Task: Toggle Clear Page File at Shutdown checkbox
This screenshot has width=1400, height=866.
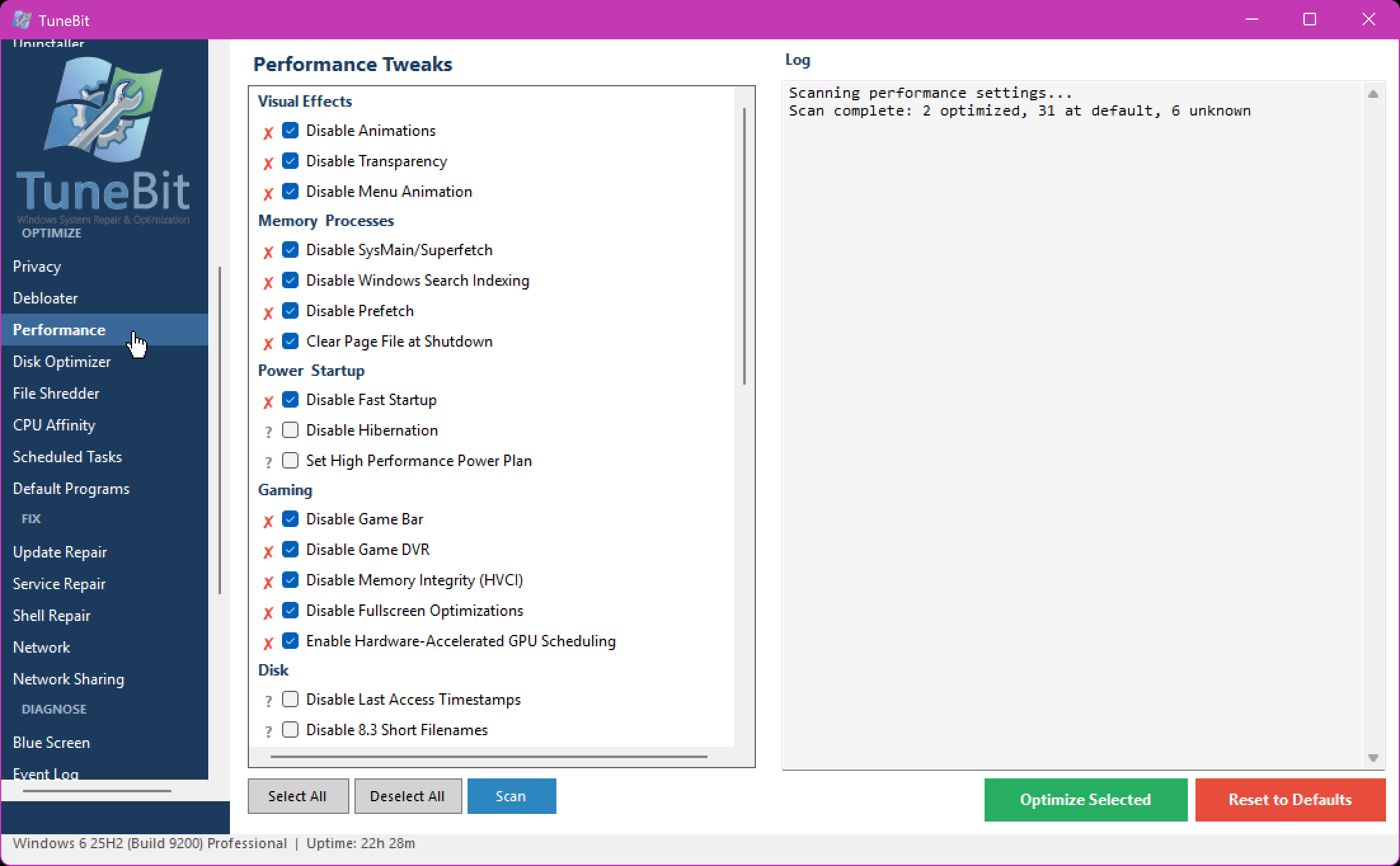Action: 290,341
